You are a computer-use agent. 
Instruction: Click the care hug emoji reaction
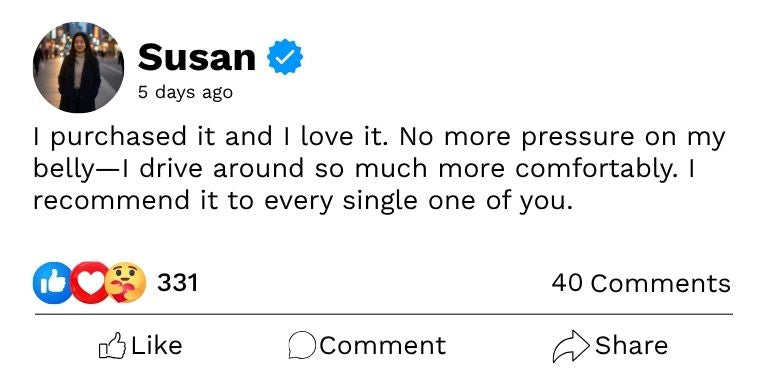click(x=125, y=283)
